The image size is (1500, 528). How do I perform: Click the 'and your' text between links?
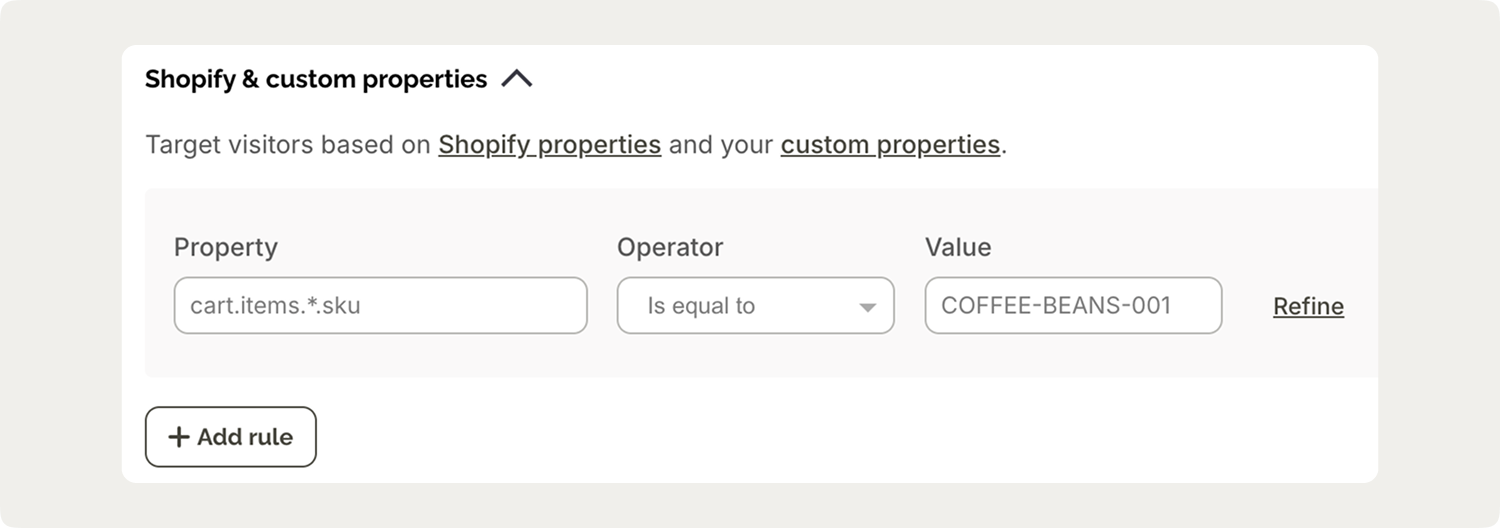point(720,145)
